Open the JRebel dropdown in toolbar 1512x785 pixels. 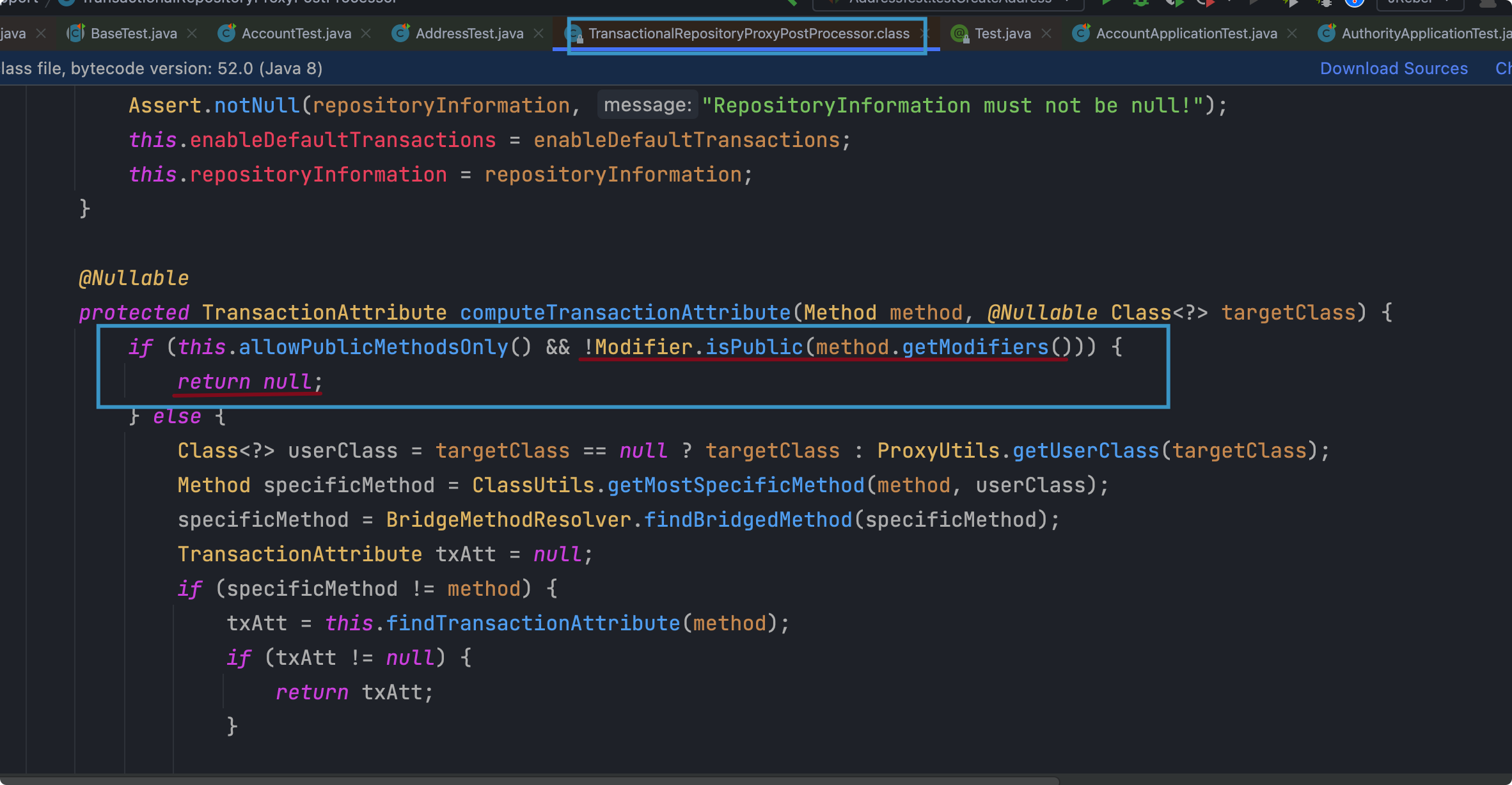pyautogui.click(x=1419, y=3)
